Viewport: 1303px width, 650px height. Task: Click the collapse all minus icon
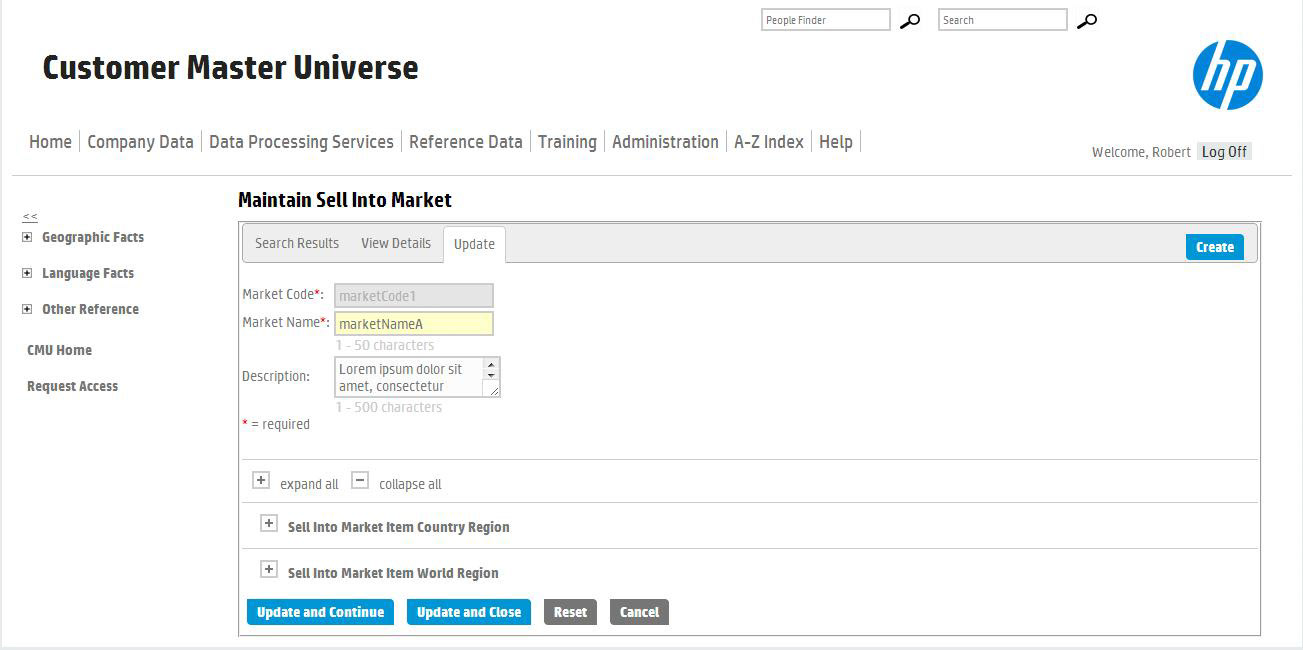pos(360,480)
